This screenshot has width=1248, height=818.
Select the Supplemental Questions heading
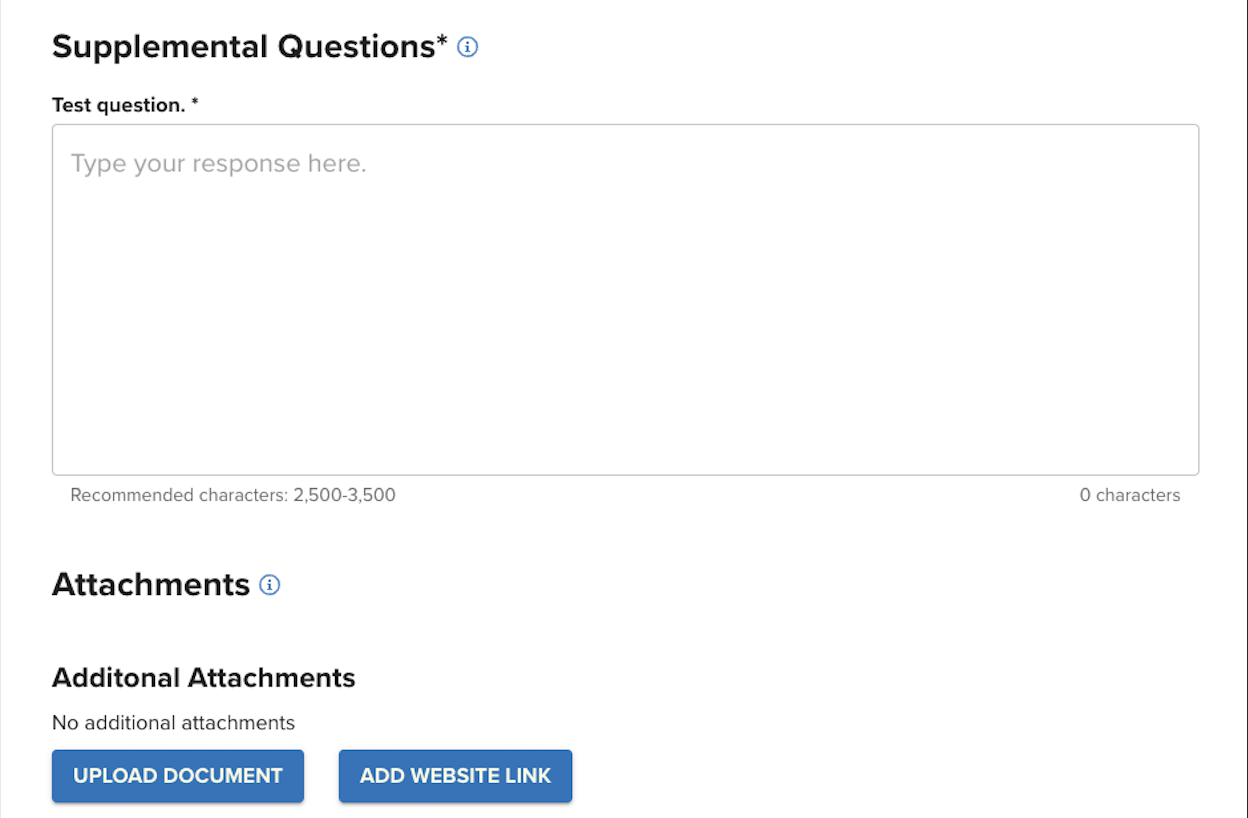243,47
